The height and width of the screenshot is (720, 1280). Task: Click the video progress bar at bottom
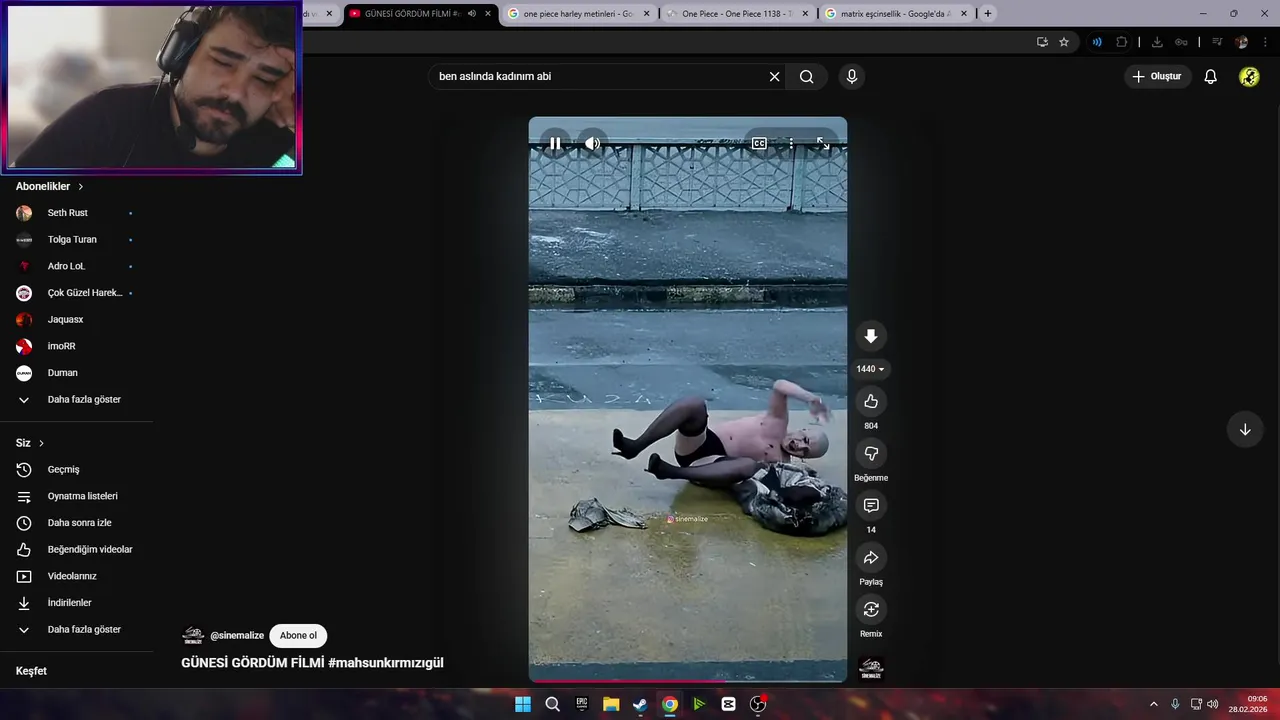pyautogui.click(x=688, y=680)
